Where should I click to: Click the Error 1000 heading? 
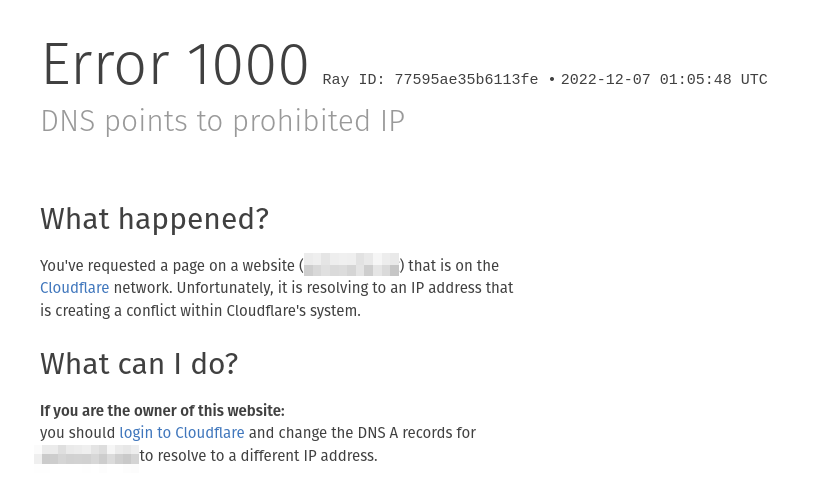[175, 65]
